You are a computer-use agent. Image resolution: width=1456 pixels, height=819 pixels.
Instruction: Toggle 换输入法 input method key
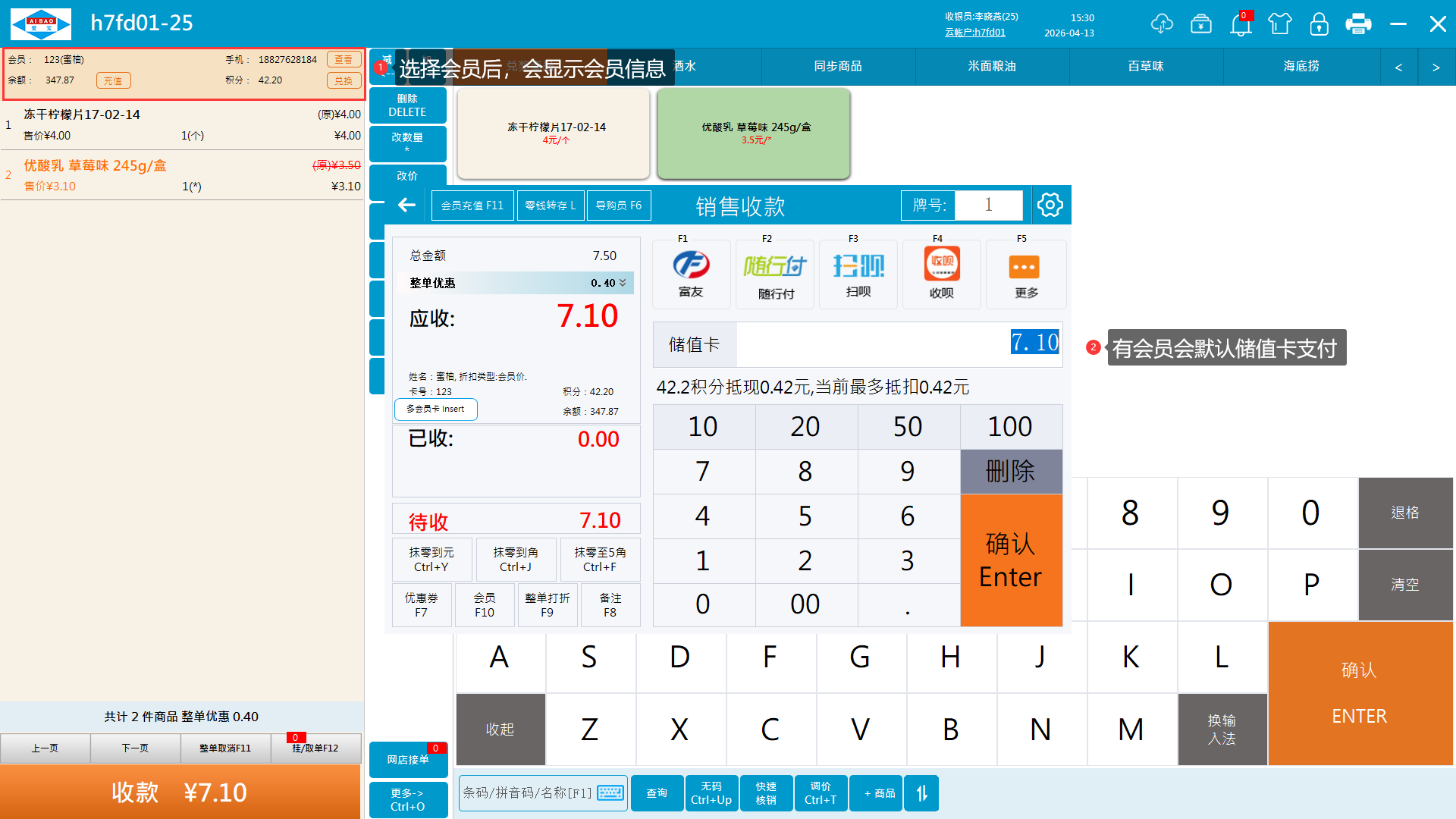[x=1222, y=729]
